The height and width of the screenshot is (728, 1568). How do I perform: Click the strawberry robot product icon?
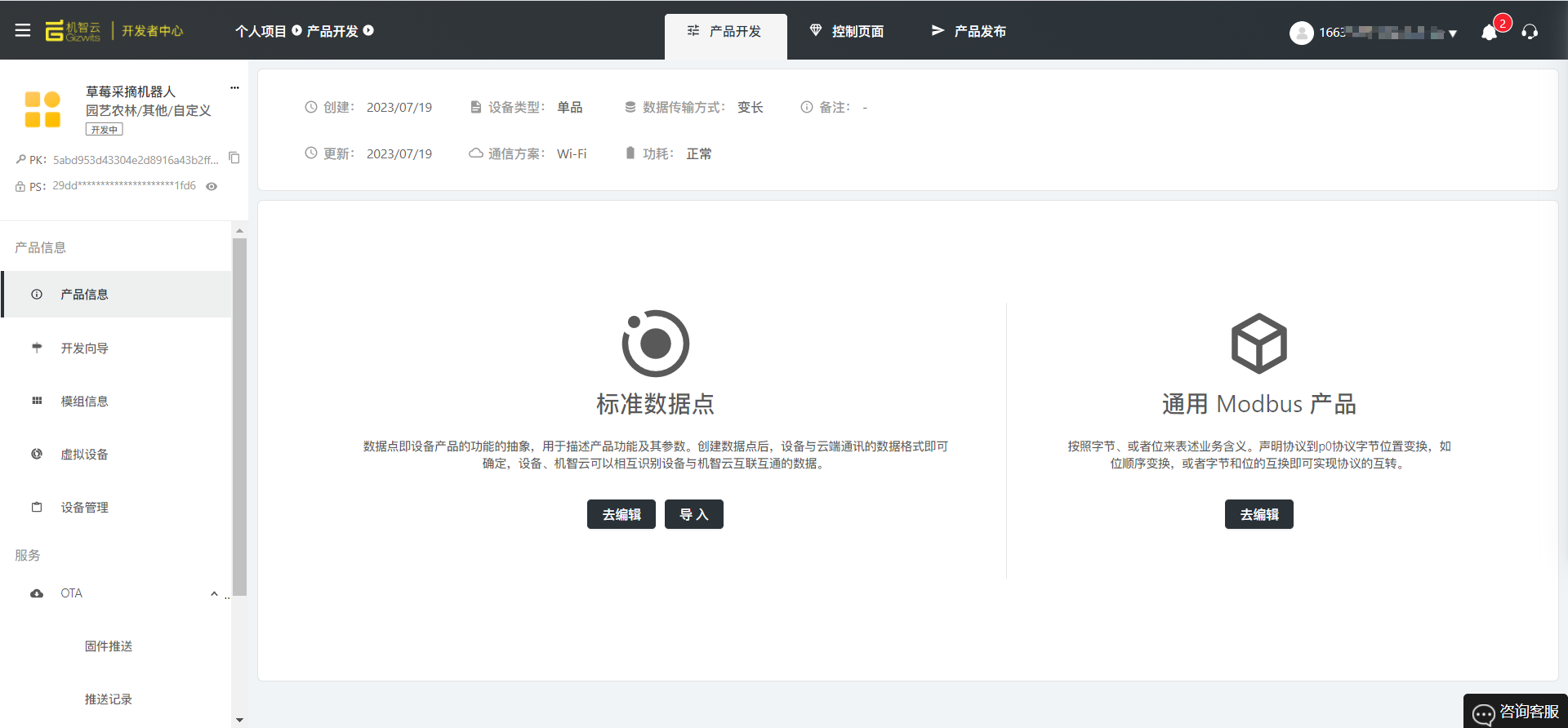[42, 109]
